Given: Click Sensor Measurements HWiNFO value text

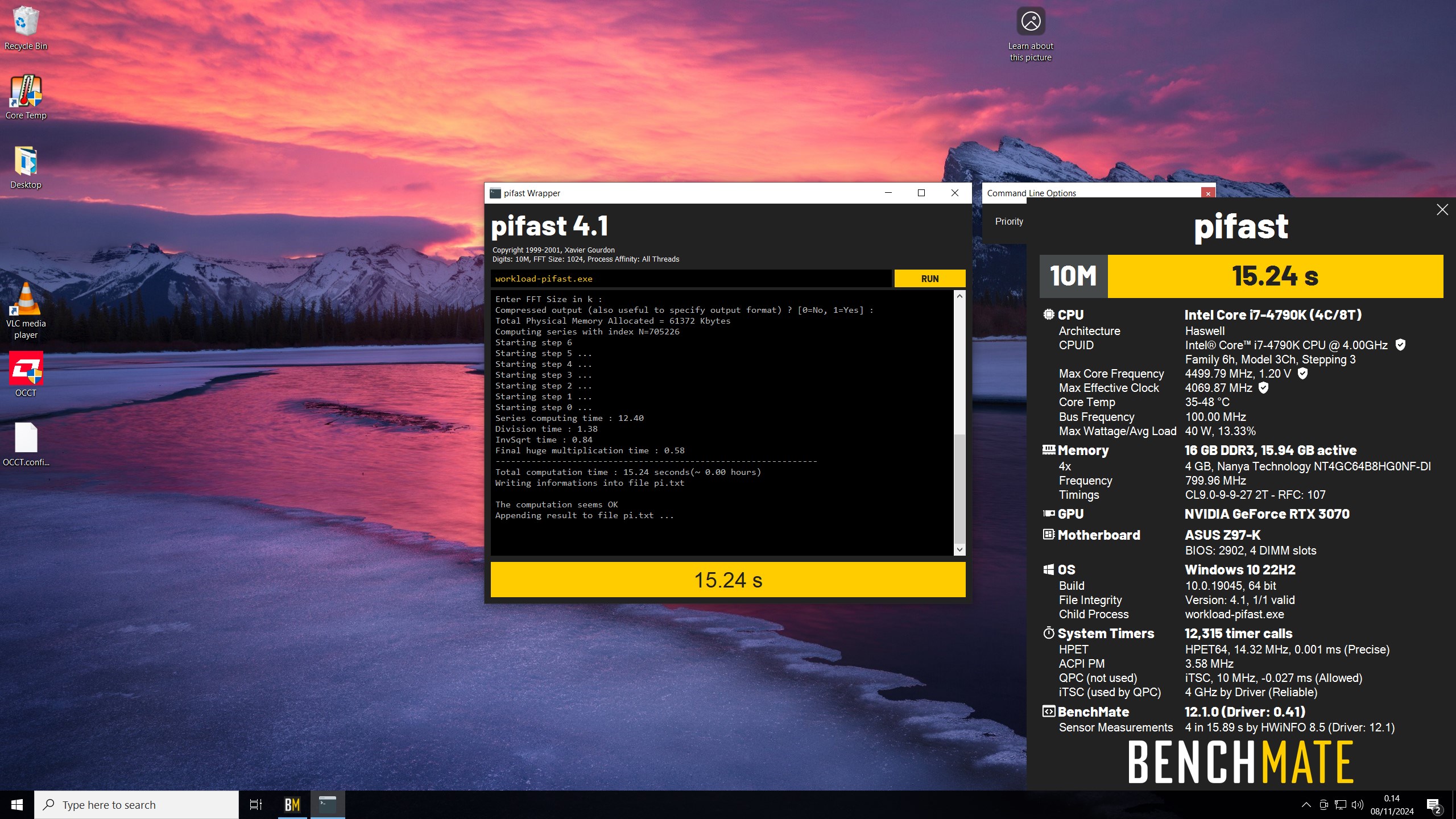Looking at the screenshot, I should pyautogui.click(x=1289, y=727).
